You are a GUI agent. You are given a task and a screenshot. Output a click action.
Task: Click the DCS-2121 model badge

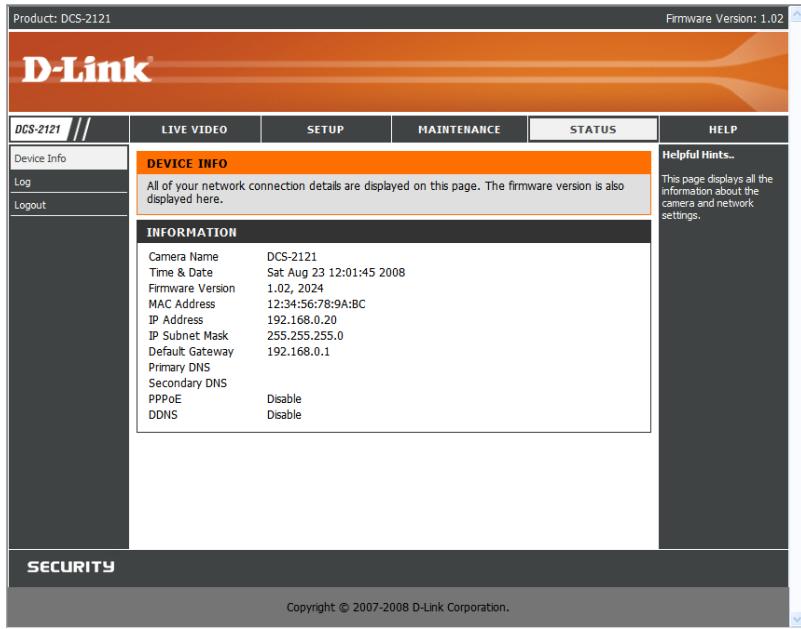41,129
